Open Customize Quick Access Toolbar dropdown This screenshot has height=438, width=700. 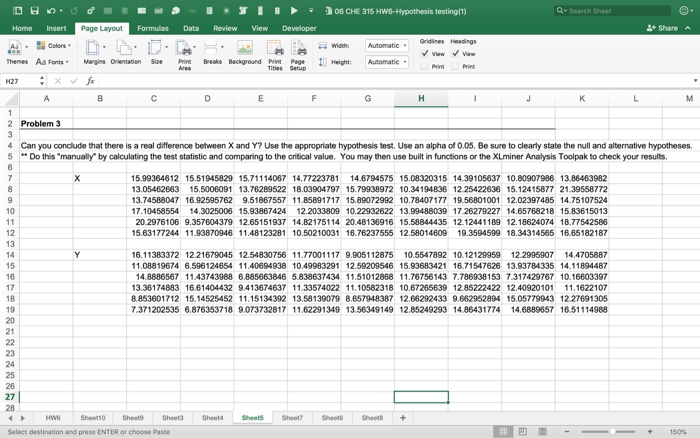pyautogui.click(x=311, y=11)
